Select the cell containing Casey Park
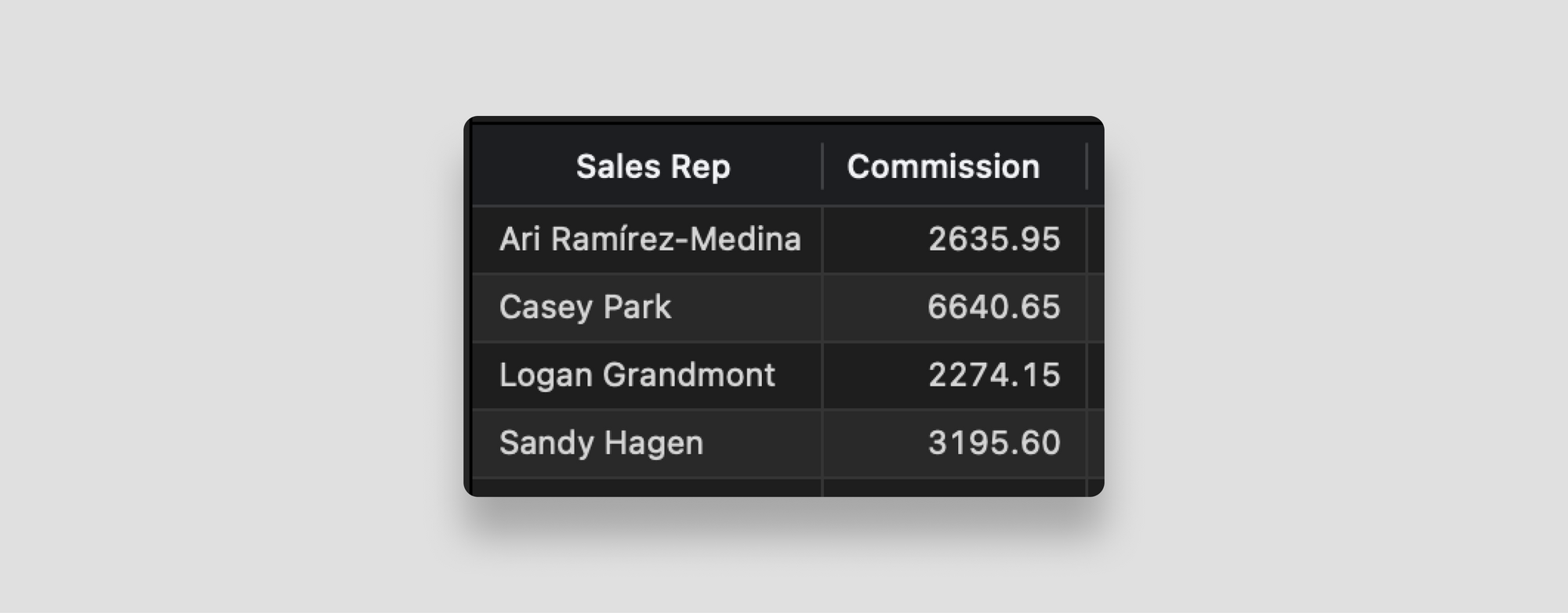1568x613 pixels. (586, 307)
